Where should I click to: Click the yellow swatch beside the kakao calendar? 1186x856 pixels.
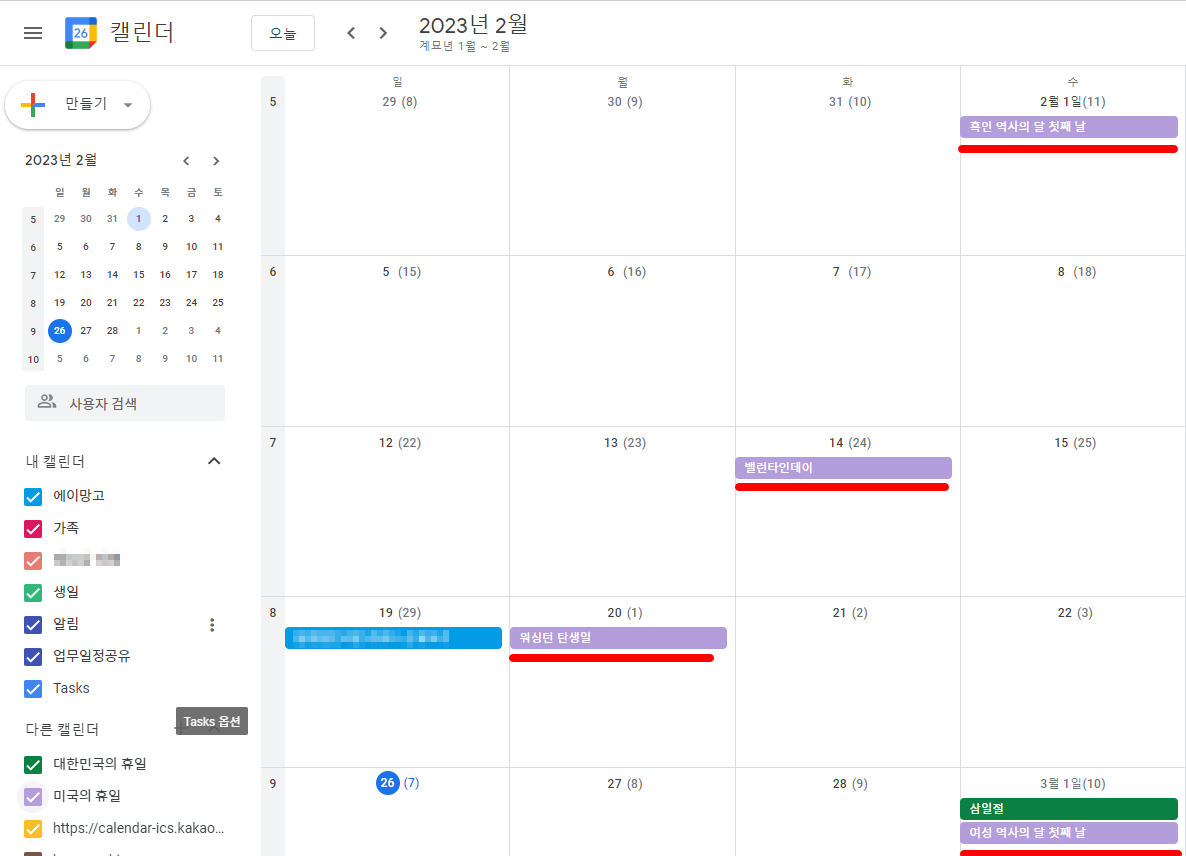(33, 828)
